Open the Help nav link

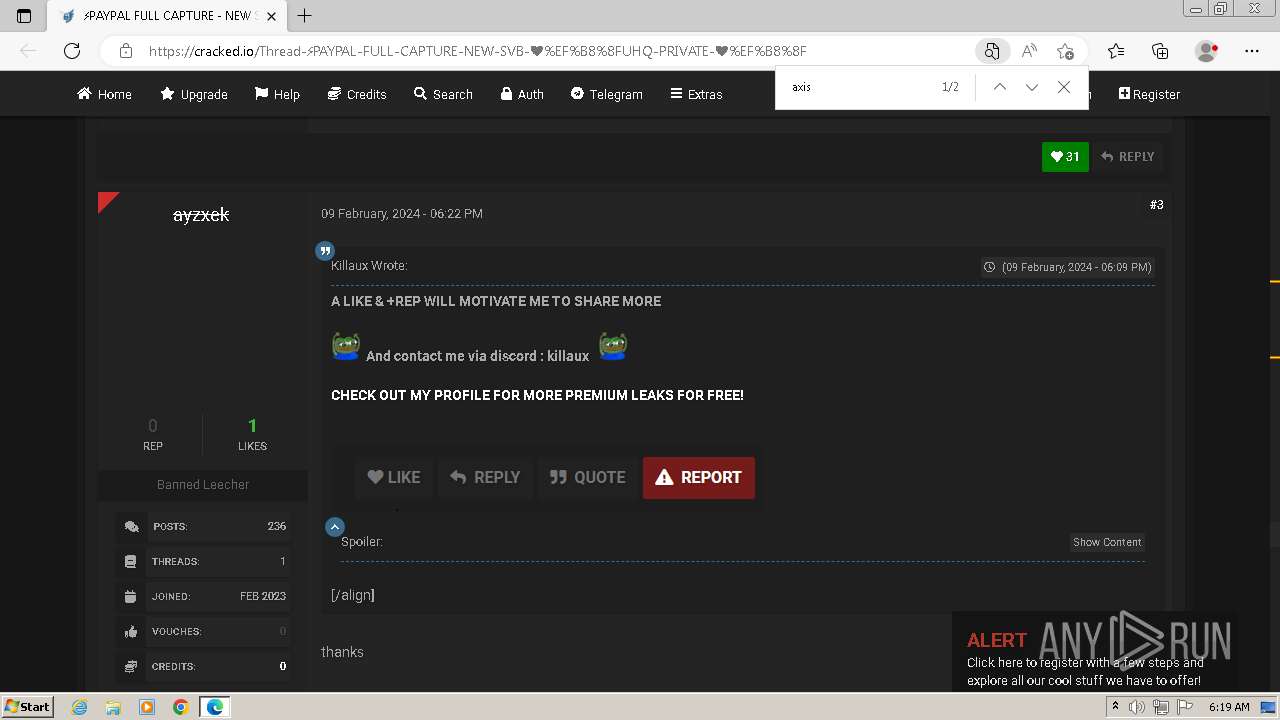point(277,94)
